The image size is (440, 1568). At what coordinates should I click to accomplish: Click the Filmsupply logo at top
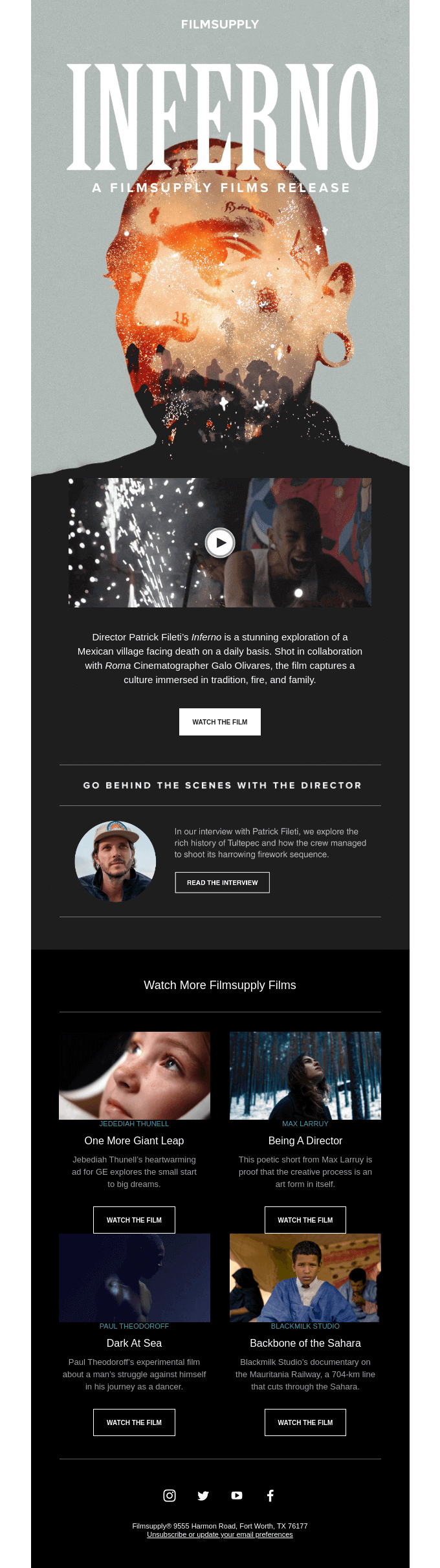(x=220, y=24)
